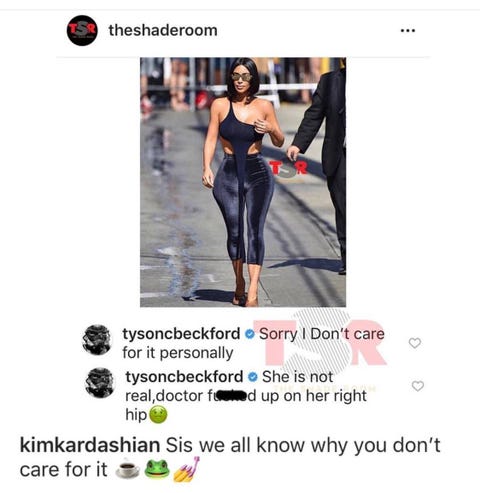Click the coffee cup emoji
Viewport: 480px width, 493px height.
pos(127,470)
